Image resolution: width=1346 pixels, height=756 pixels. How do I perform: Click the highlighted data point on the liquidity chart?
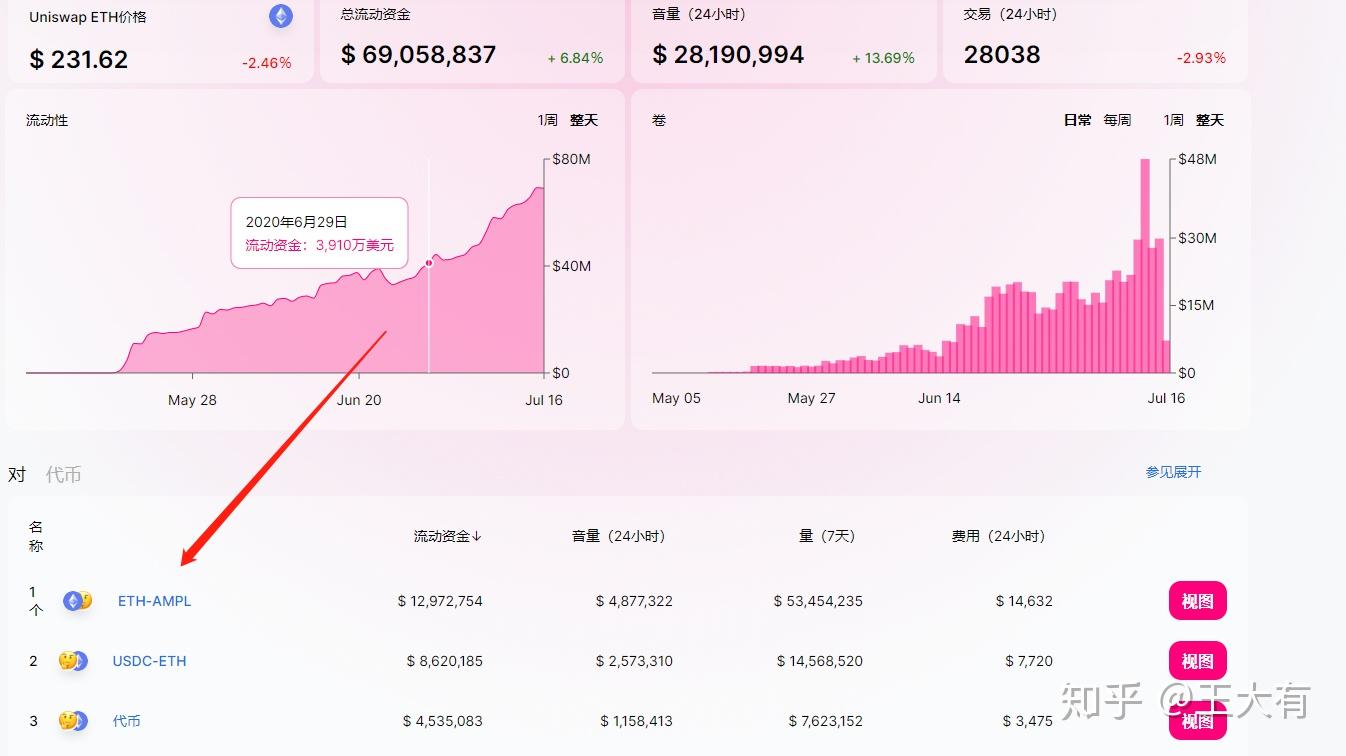pos(428,263)
